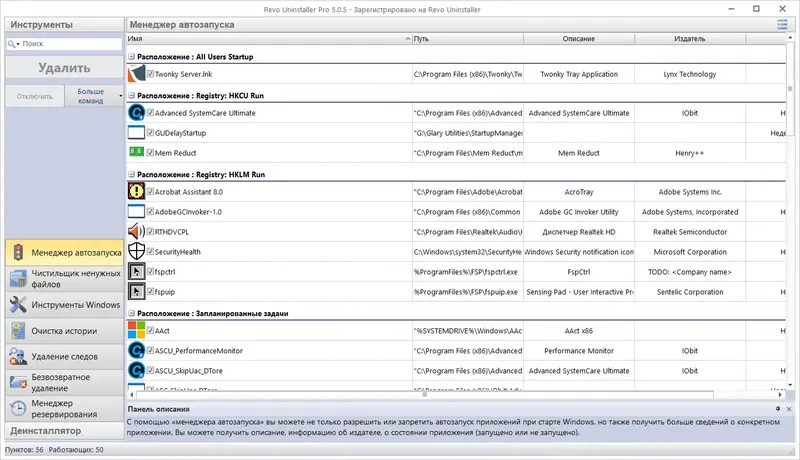Image resolution: width=800 pixels, height=460 pixels.
Task: Click the History Cleaner sidebar icon
Action: click(x=18, y=330)
